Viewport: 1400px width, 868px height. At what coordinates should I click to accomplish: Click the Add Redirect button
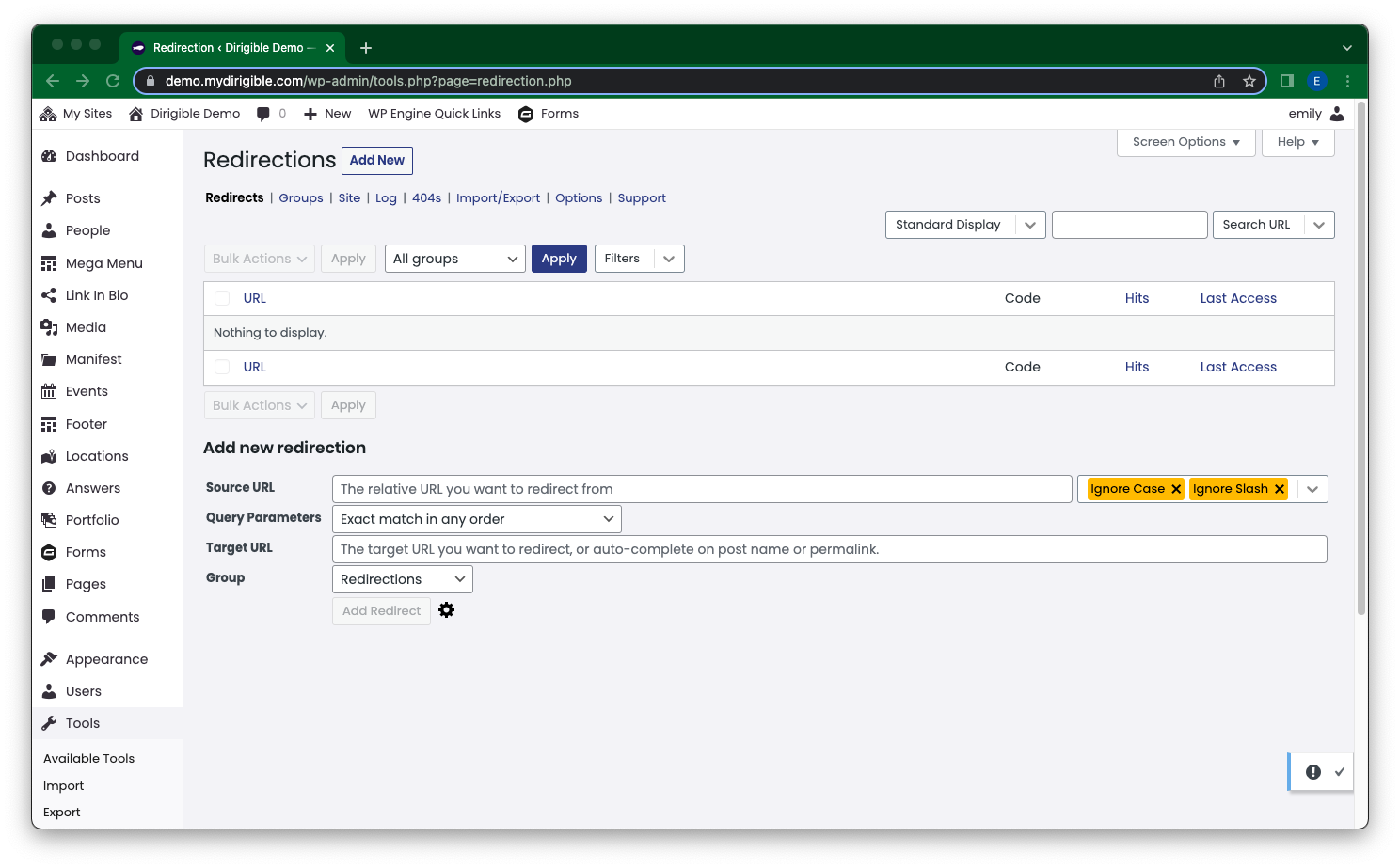(381, 611)
